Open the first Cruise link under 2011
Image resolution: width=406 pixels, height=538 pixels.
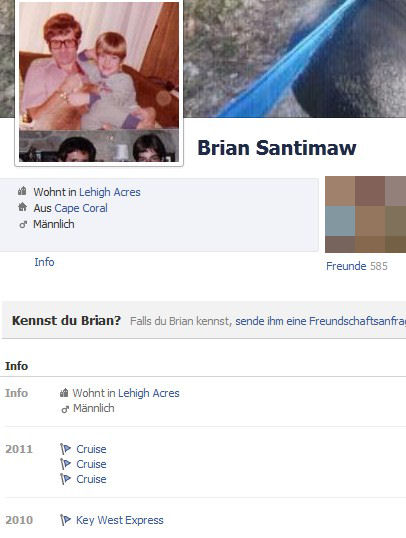(x=91, y=449)
